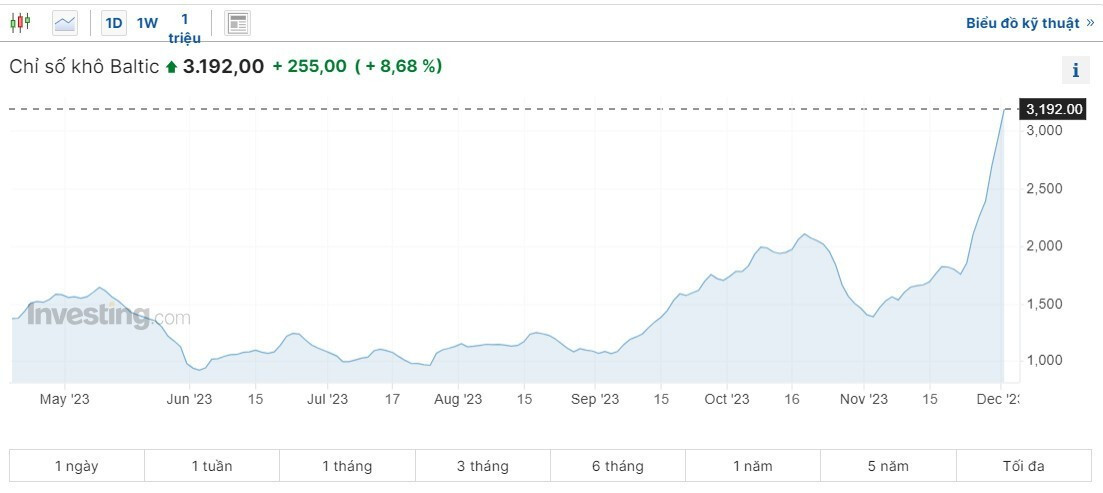Show the 3 tháng time range
The height and width of the screenshot is (493, 1103).
(x=482, y=466)
